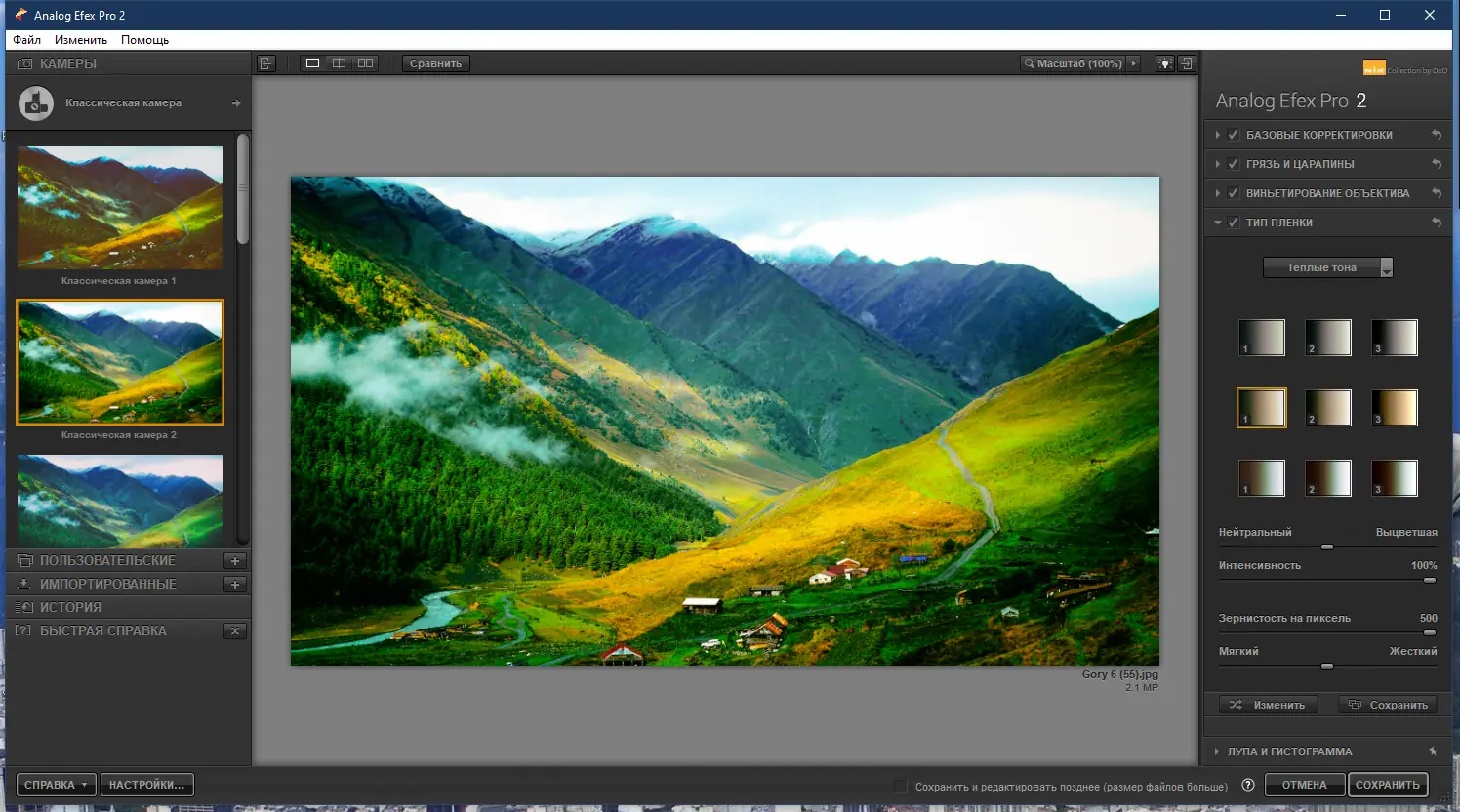Click the Интенсивность slider handle
This screenshot has width=1460, height=812.
(1430, 580)
